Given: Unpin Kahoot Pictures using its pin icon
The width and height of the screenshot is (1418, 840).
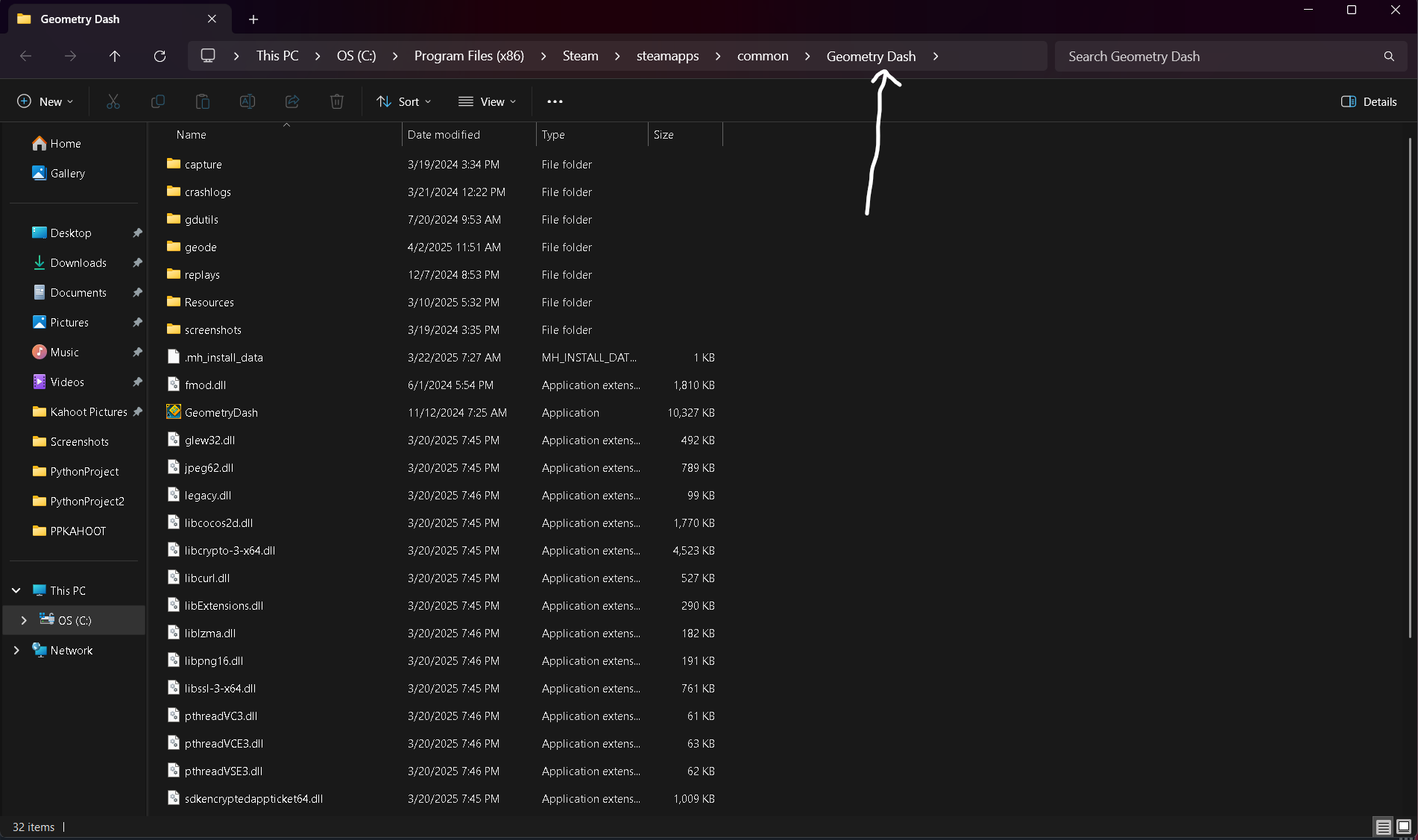Looking at the screenshot, I should (x=137, y=412).
